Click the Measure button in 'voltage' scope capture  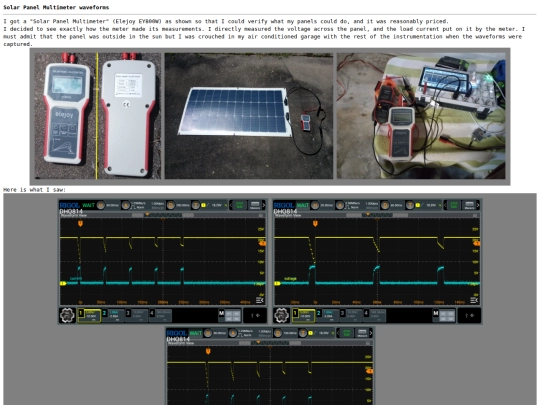pos(469,206)
